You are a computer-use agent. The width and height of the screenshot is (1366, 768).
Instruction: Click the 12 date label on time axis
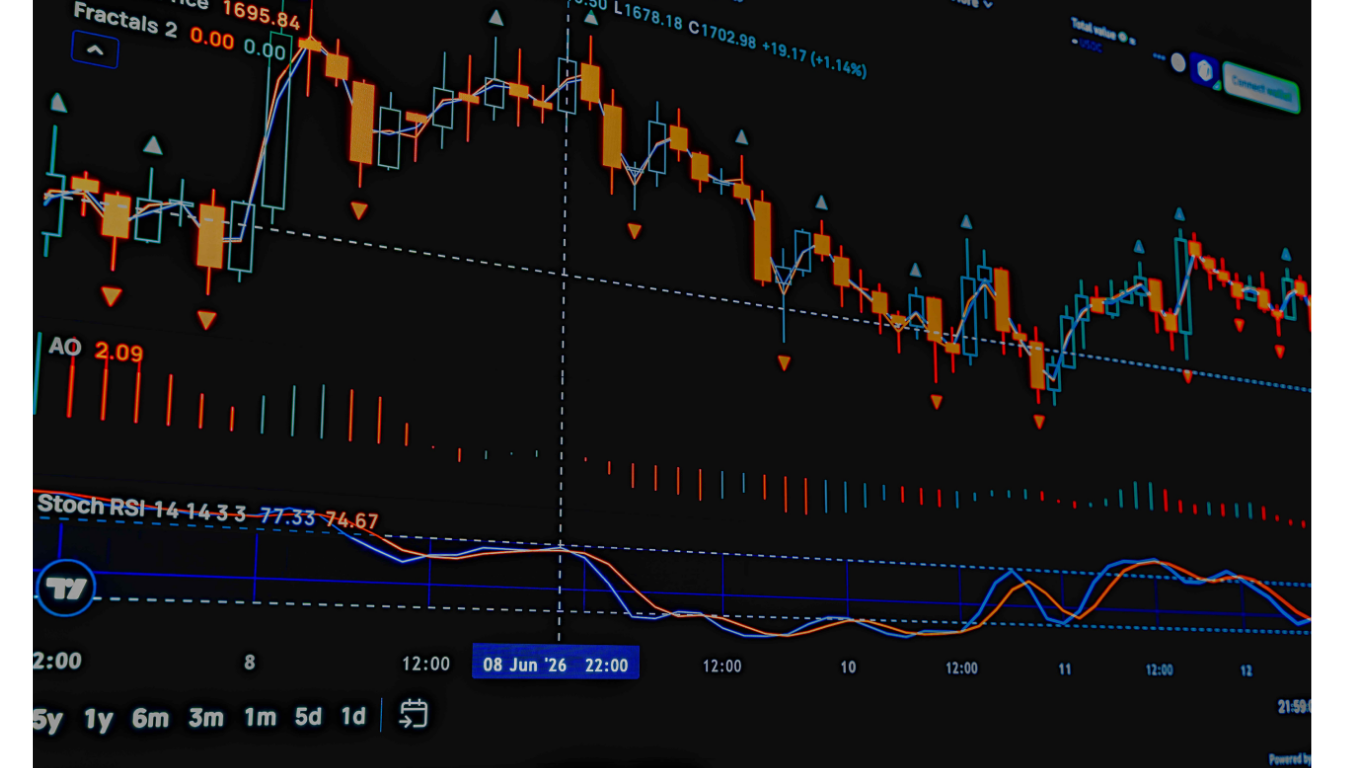click(x=1246, y=669)
